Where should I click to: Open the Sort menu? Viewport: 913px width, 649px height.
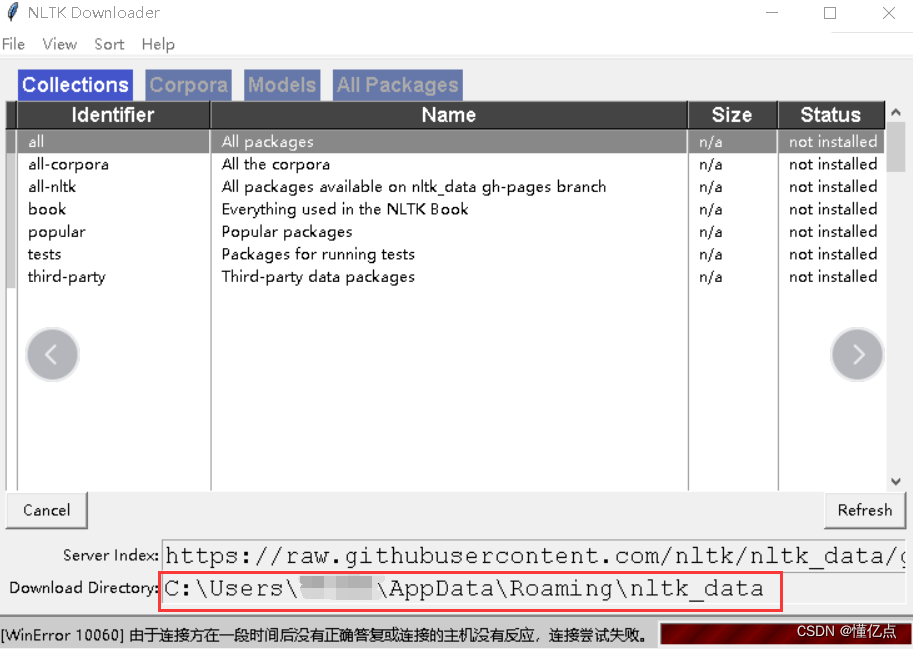[109, 44]
